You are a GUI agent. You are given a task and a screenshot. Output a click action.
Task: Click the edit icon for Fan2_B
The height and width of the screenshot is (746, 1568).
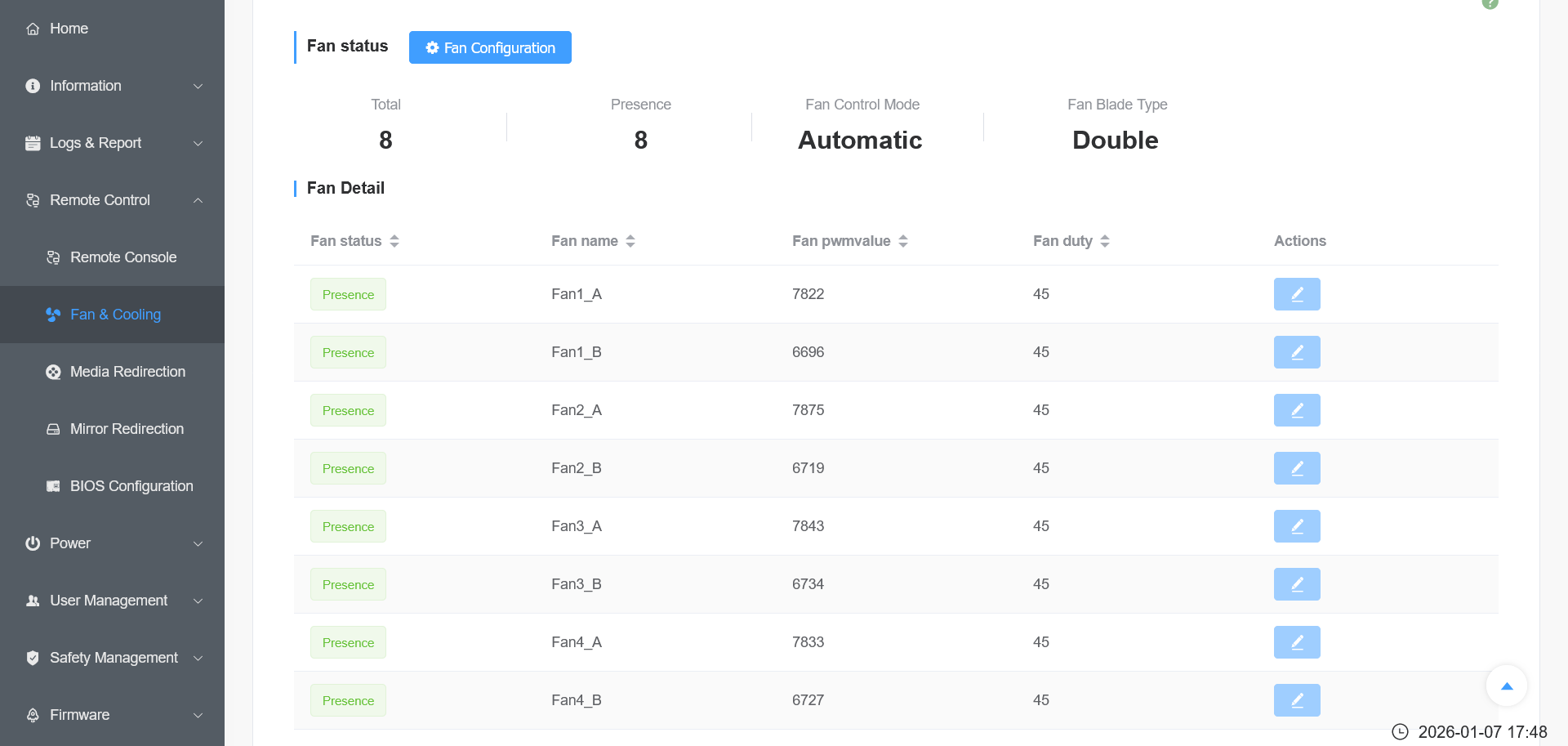click(x=1296, y=468)
